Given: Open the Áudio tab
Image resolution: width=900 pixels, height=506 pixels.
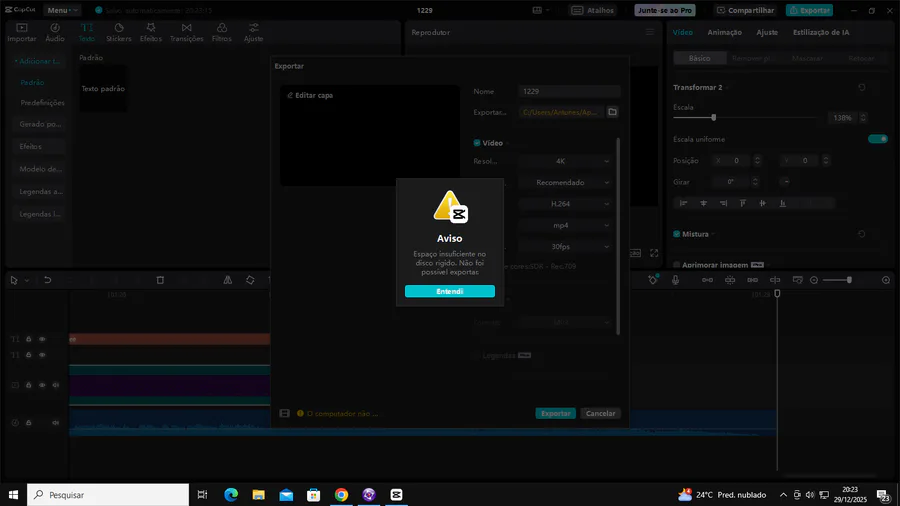Looking at the screenshot, I should [55, 33].
